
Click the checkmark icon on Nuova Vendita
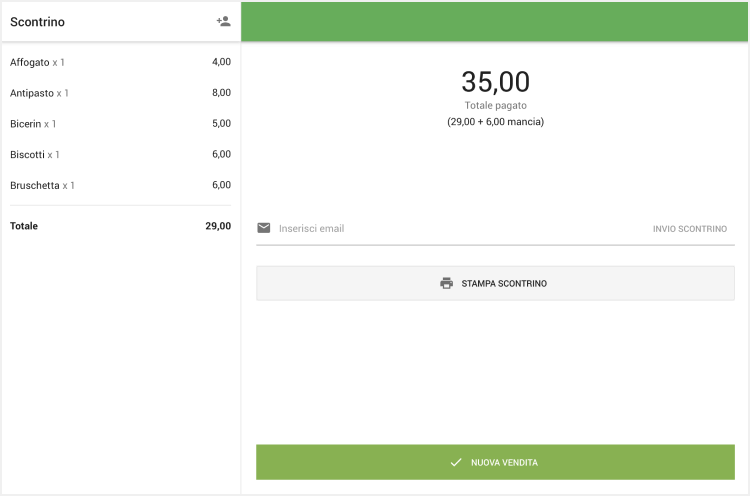click(x=456, y=462)
